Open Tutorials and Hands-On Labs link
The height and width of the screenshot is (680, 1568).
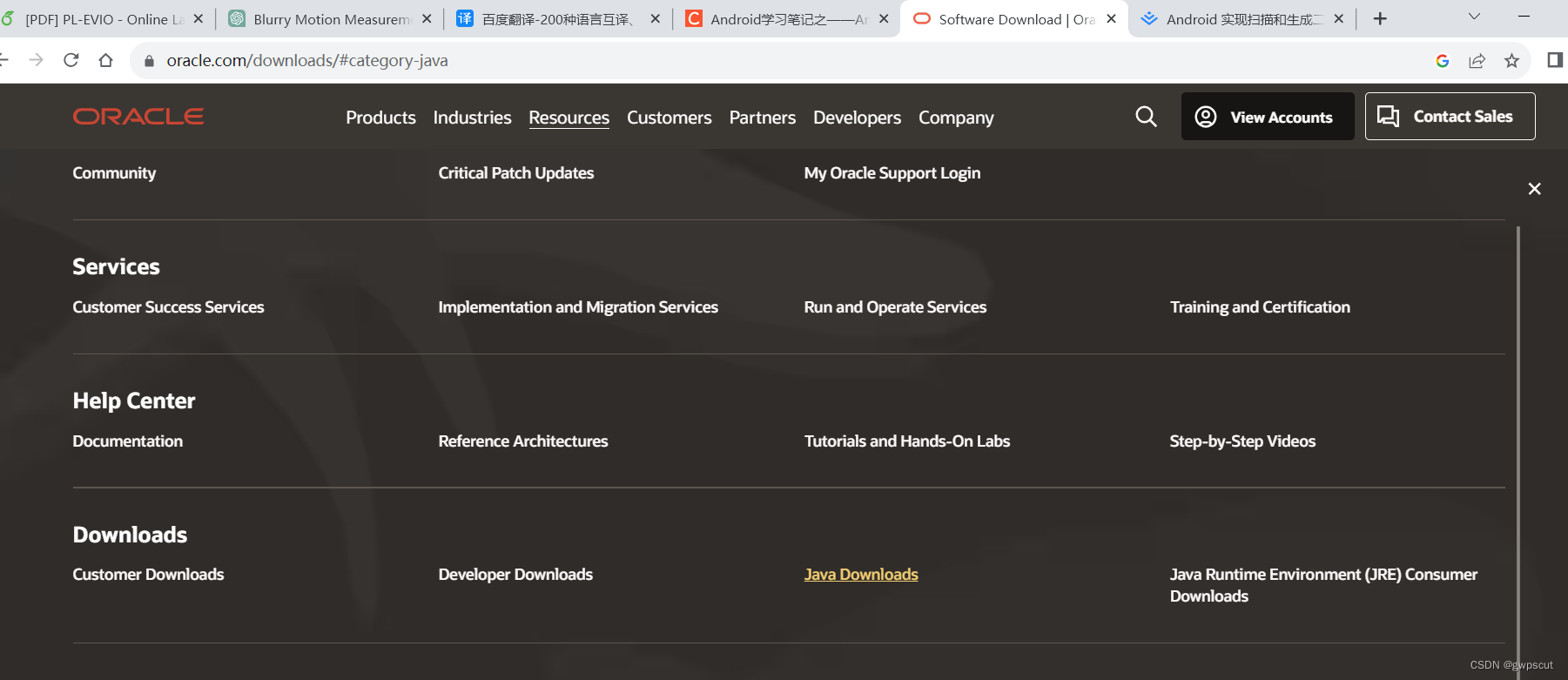907,441
